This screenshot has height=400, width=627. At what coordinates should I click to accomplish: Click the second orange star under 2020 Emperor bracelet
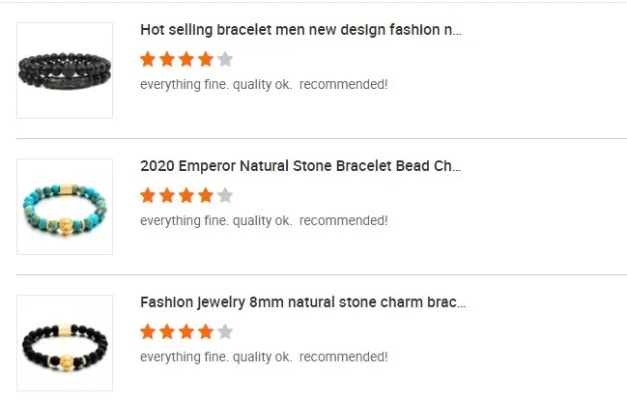click(x=167, y=195)
